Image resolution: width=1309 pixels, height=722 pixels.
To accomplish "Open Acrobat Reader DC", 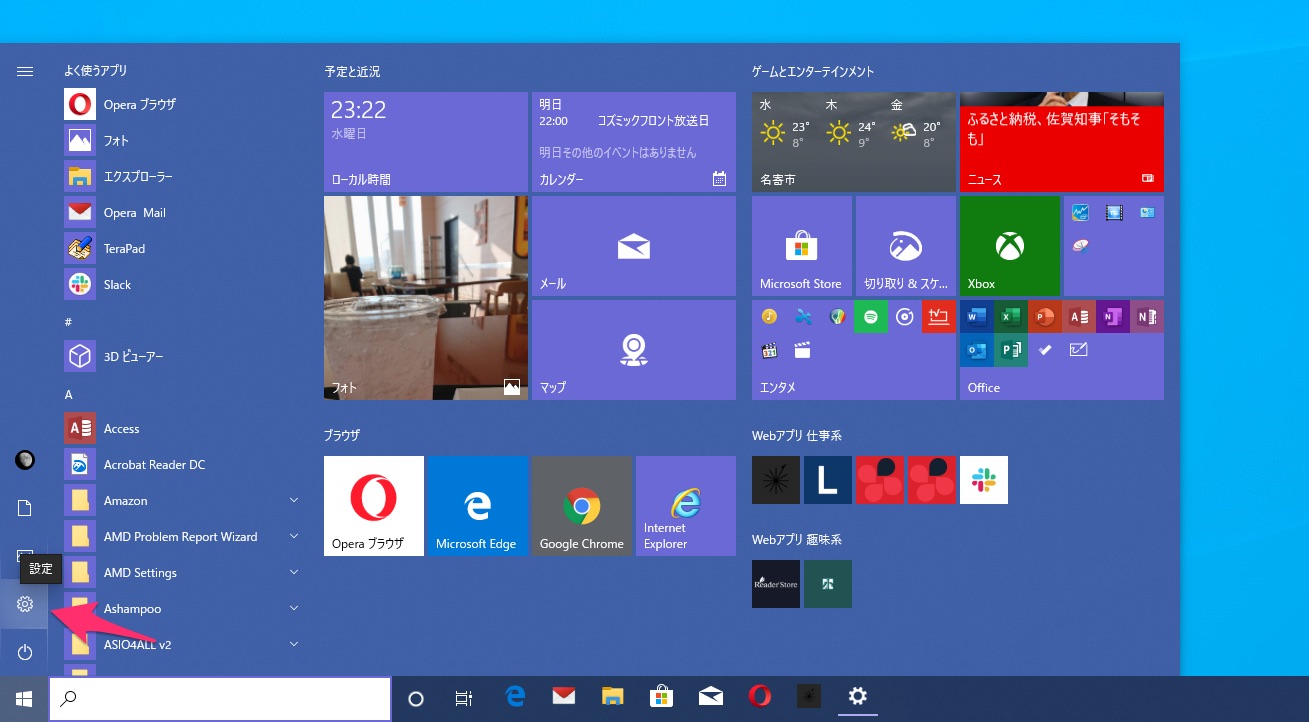I will pyautogui.click(x=180, y=464).
